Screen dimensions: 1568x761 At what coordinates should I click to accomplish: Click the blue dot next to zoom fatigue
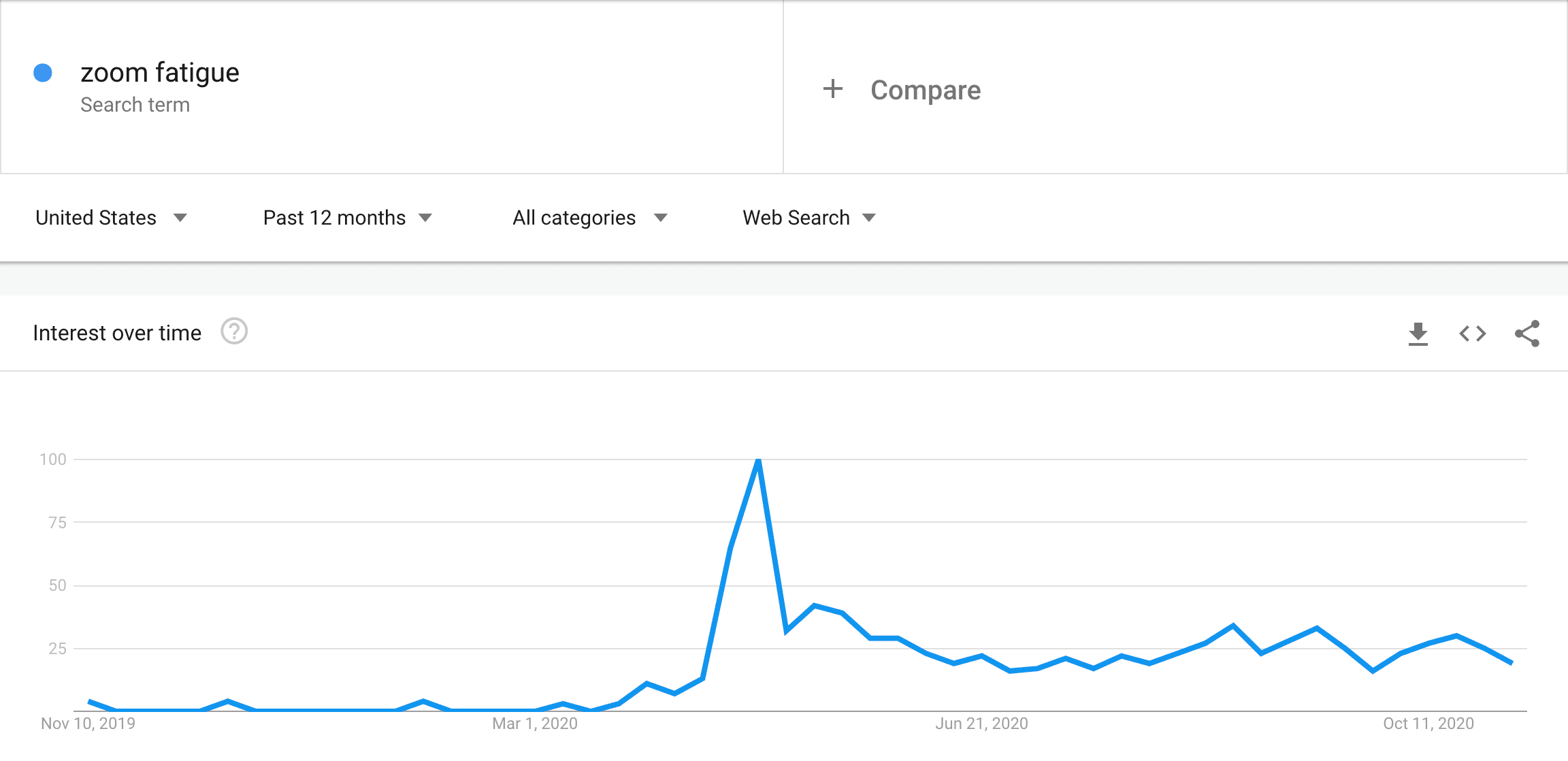(43, 73)
